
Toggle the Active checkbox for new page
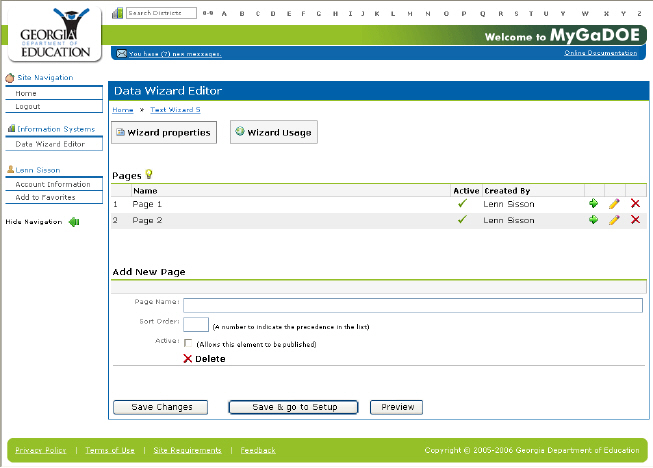pyautogui.click(x=188, y=343)
